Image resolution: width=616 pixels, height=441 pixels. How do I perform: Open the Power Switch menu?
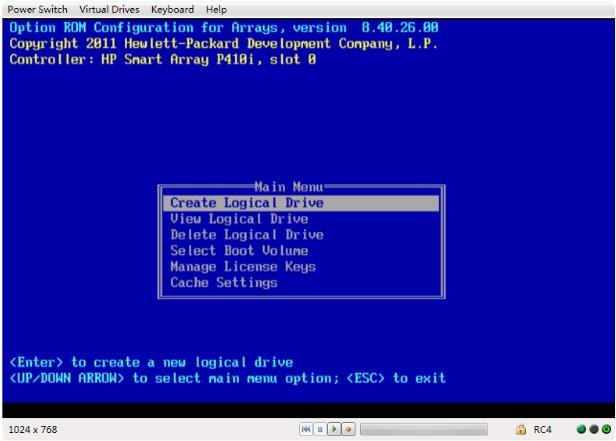[x=38, y=9]
